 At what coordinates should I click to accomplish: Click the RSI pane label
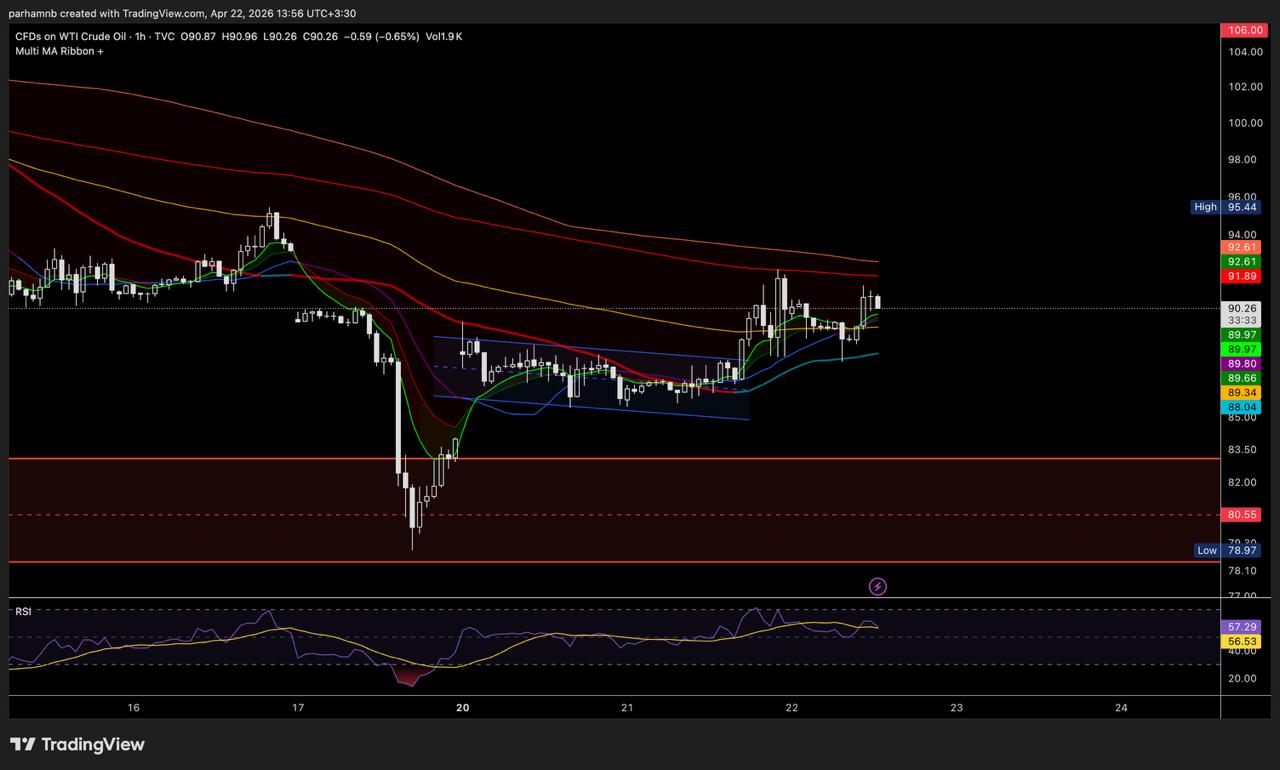pyautogui.click(x=23, y=611)
